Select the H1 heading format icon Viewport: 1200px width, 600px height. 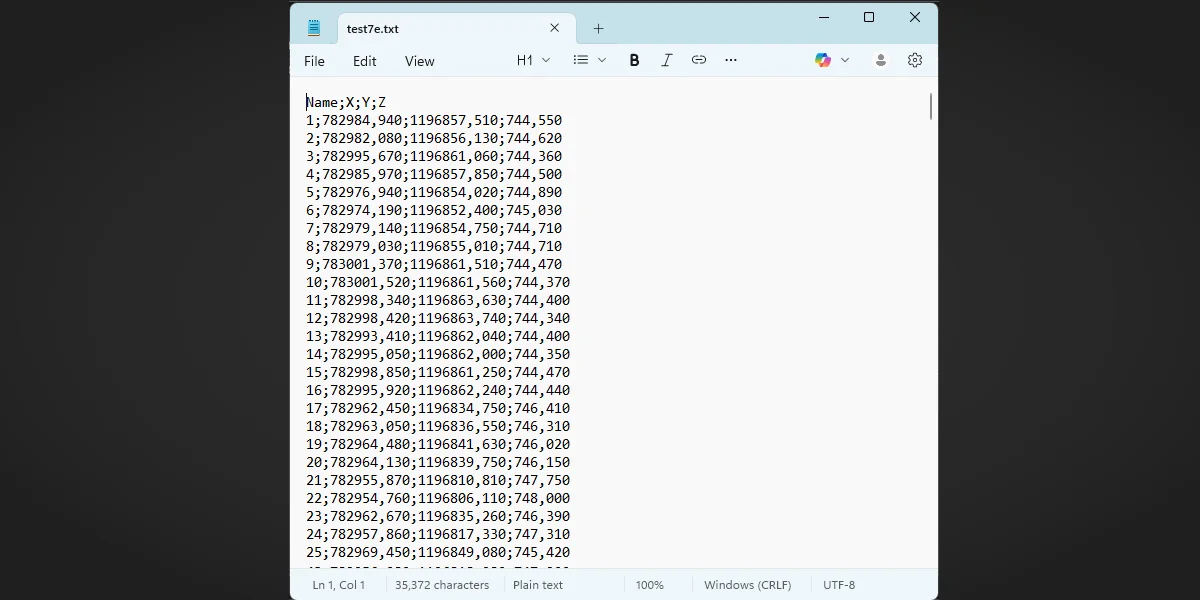click(x=525, y=60)
